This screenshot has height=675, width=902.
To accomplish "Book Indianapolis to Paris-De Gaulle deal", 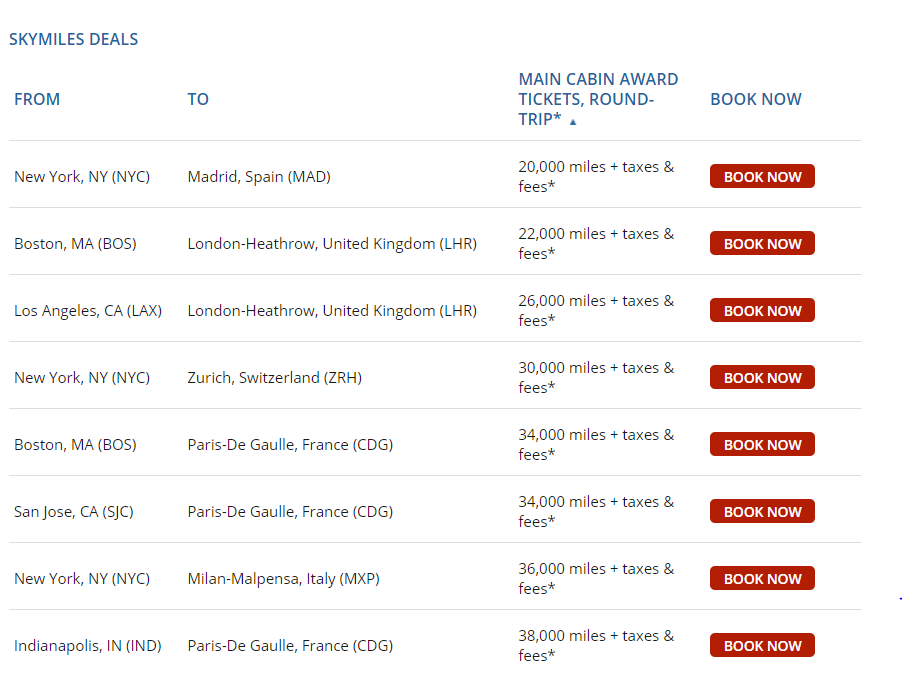I will coord(762,646).
